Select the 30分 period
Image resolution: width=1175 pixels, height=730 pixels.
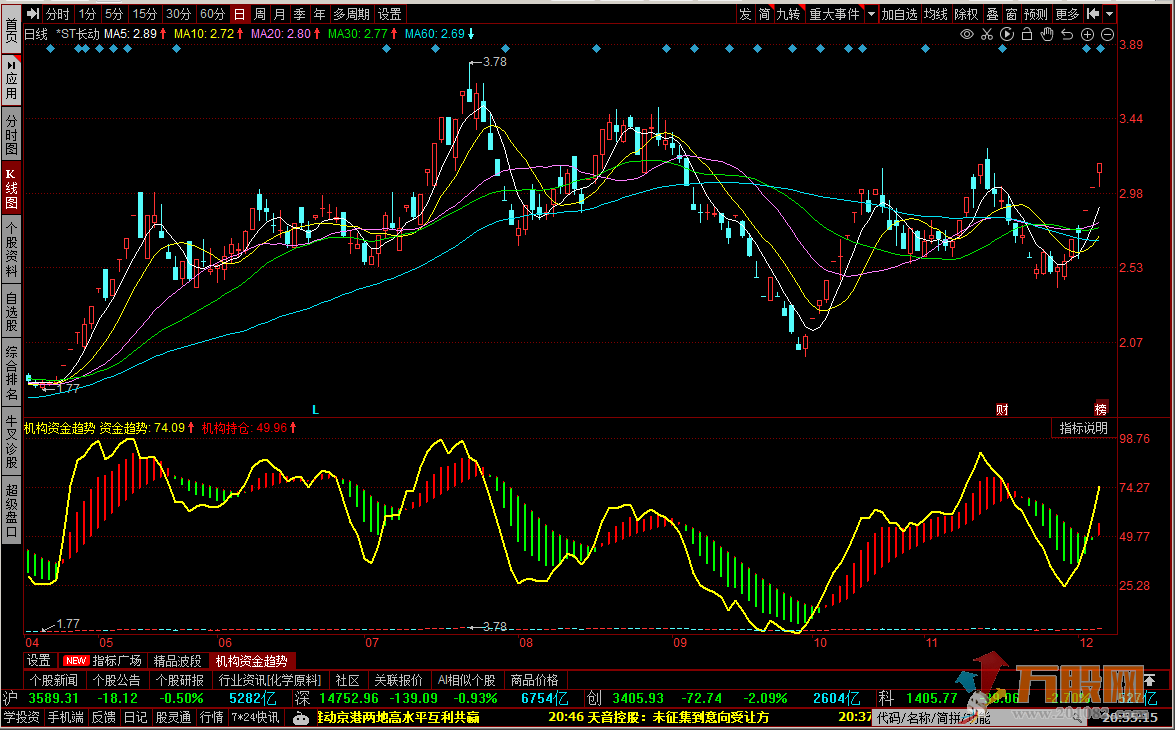point(178,13)
